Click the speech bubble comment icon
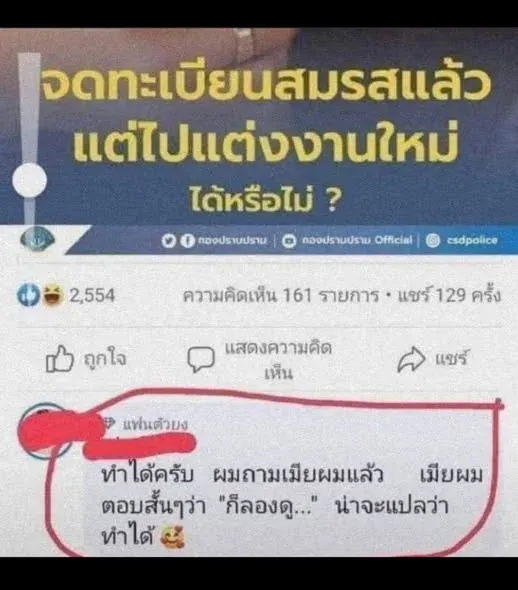Screen dimensions: 518x590 [201, 359]
